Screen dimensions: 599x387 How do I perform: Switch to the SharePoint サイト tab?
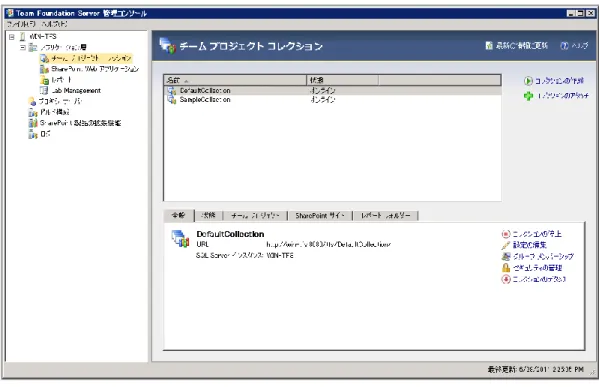pyautogui.click(x=320, y=216)
